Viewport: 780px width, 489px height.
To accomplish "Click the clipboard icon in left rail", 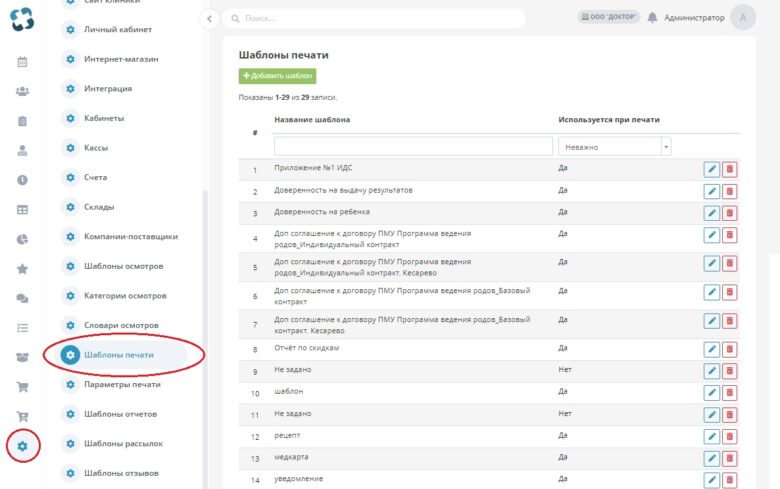I will pyautogui.click(x=22, y=121).
